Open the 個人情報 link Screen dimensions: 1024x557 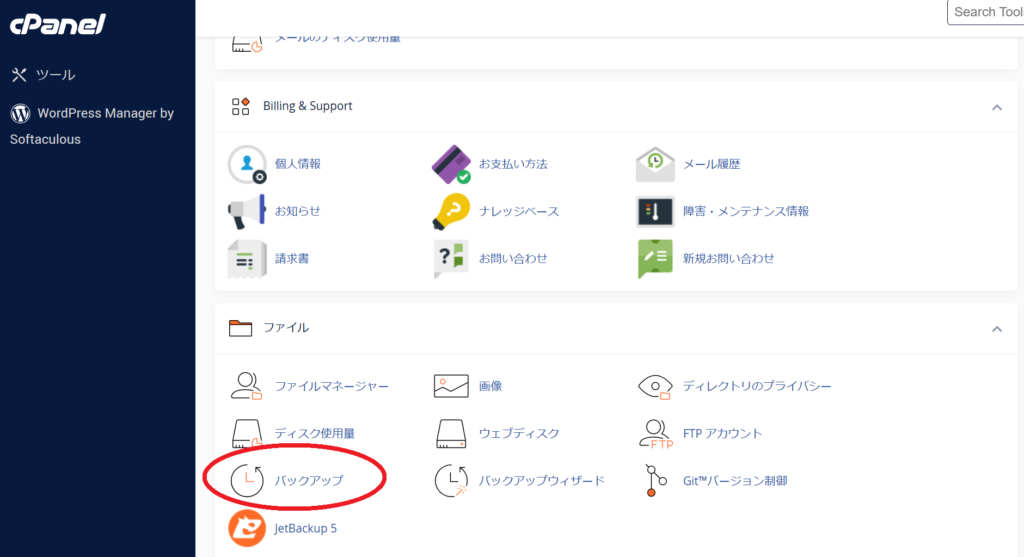point(297,164)
